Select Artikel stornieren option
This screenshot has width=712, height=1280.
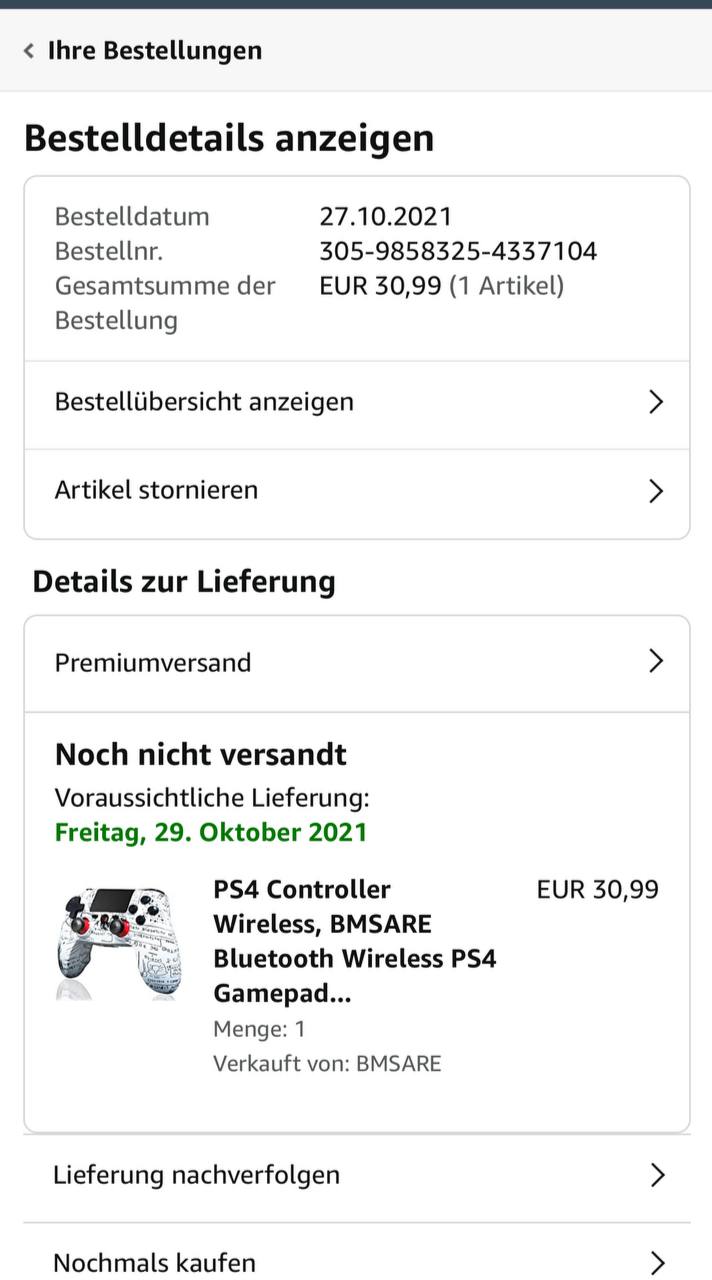[x=357, y=490]
